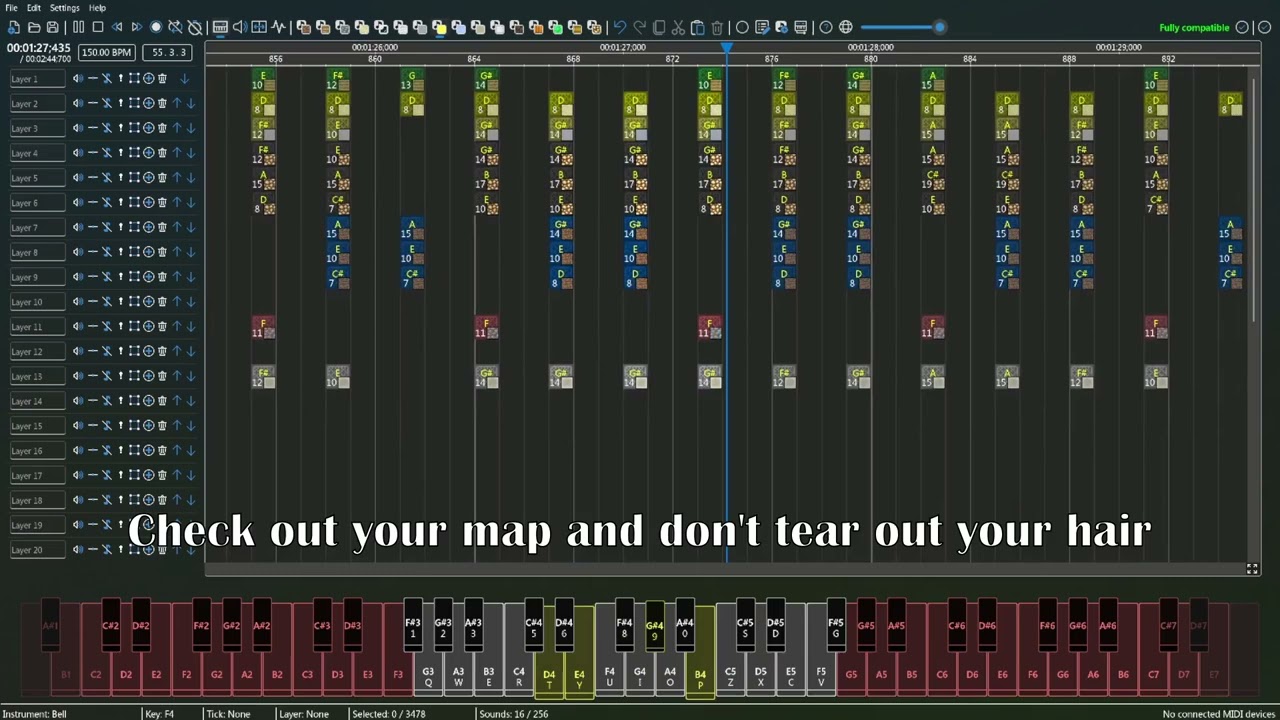1280x720 pixels.
Task: Undo the last action
Action: tap(620, 27)
